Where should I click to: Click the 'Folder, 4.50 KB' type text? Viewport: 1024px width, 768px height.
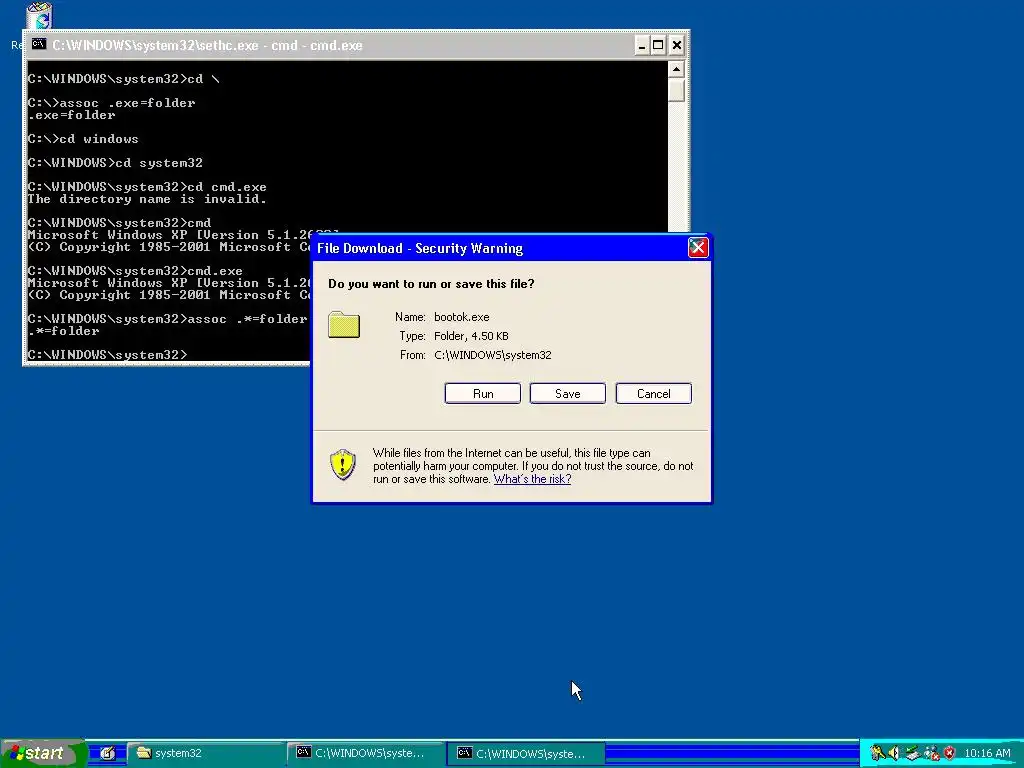[471, 336]
